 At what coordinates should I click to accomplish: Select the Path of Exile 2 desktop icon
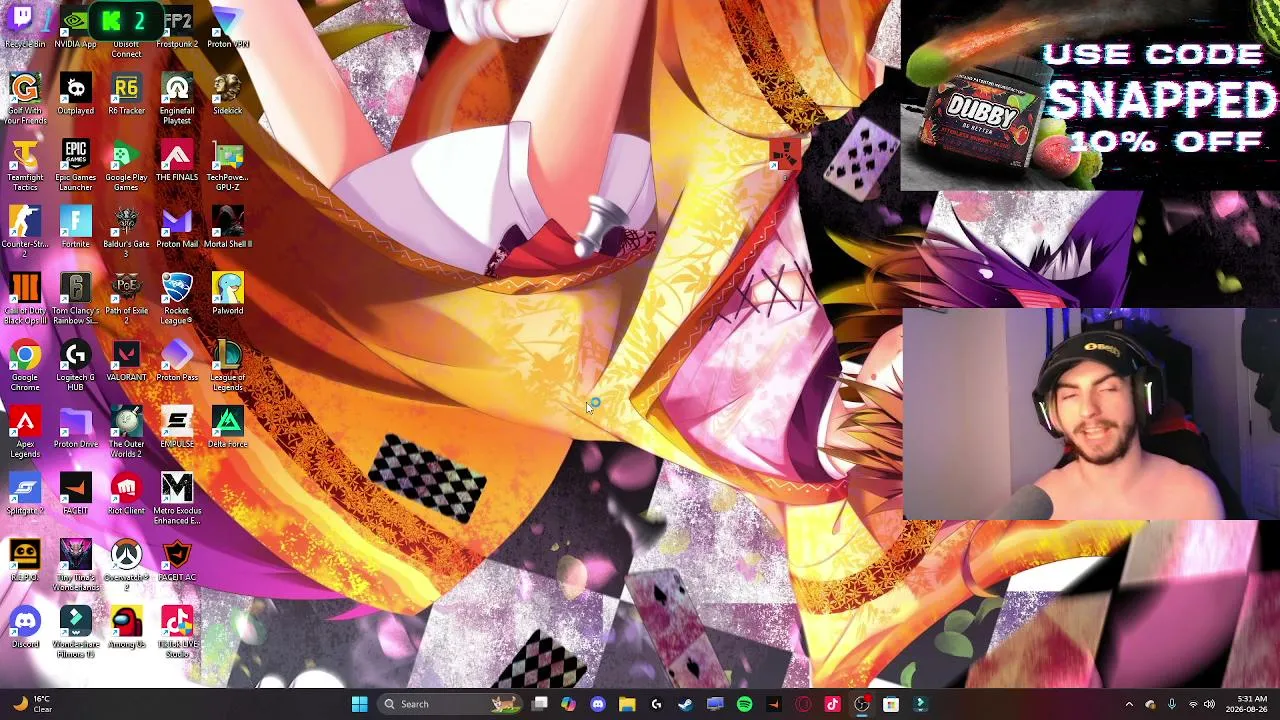click(126, 300)
